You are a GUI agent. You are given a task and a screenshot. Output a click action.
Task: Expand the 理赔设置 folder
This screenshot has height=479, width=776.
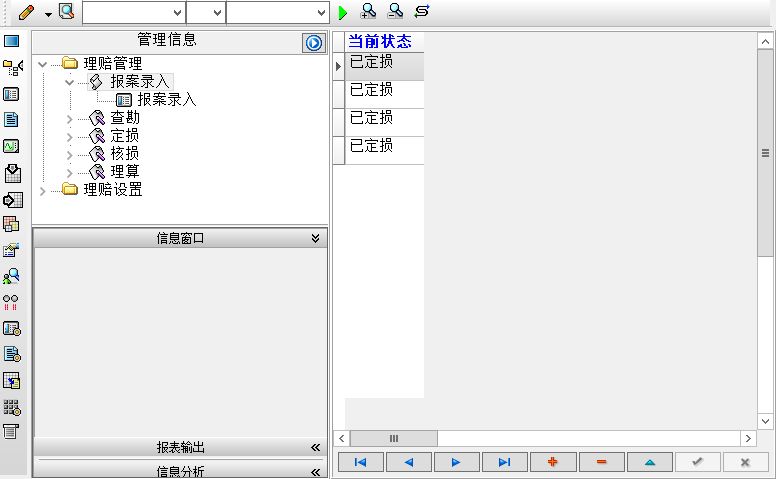43,191
